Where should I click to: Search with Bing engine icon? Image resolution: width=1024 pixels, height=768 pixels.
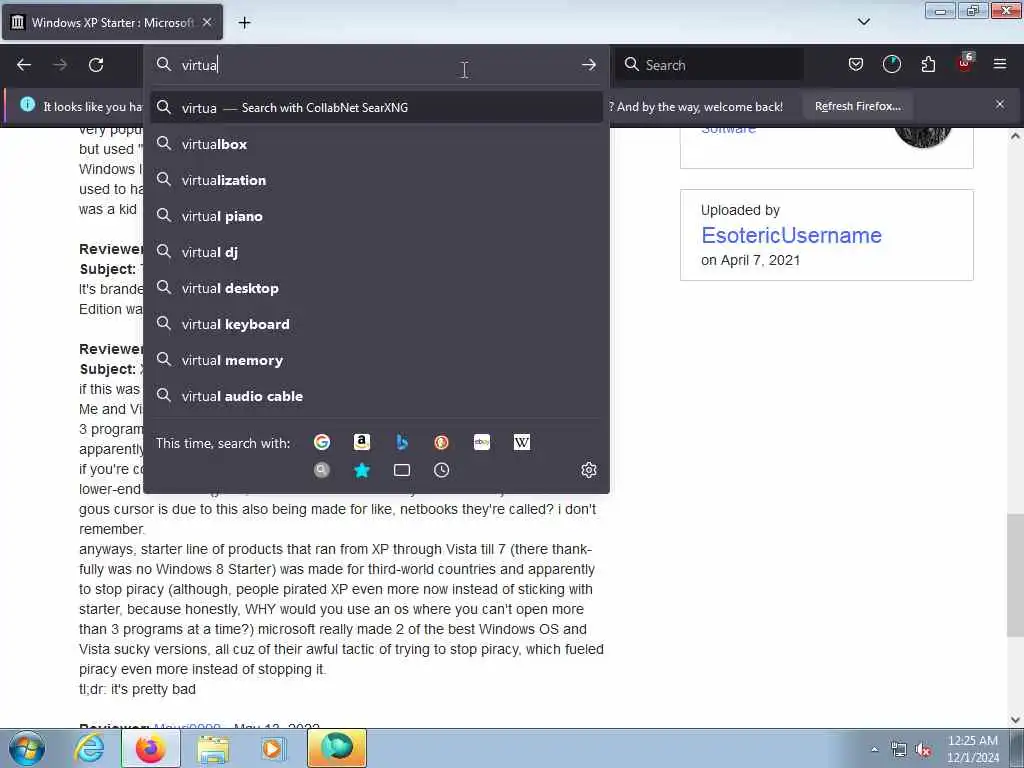tap(402, 443)
